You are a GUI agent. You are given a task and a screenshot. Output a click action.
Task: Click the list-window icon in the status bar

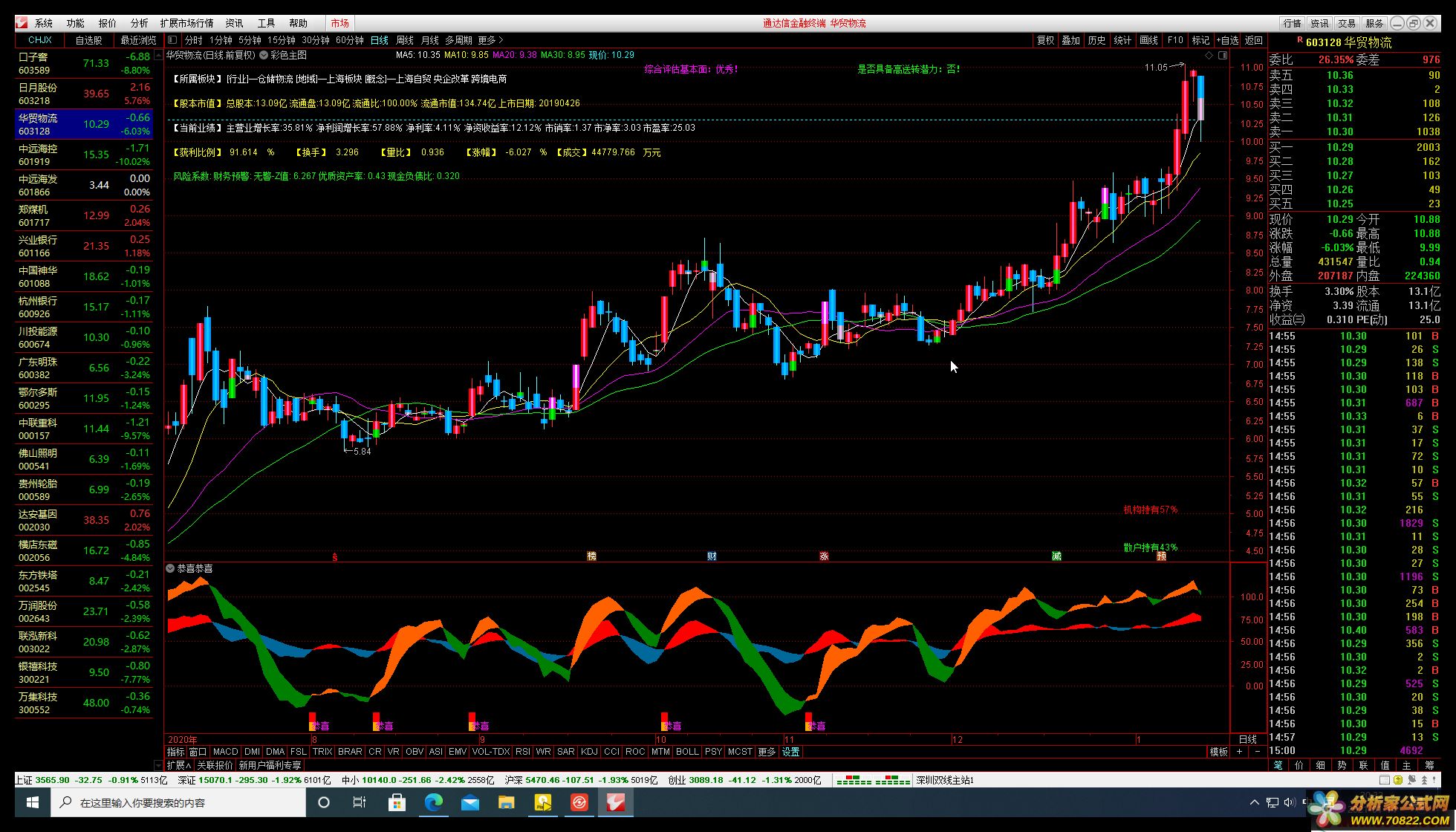point(1385,780)
